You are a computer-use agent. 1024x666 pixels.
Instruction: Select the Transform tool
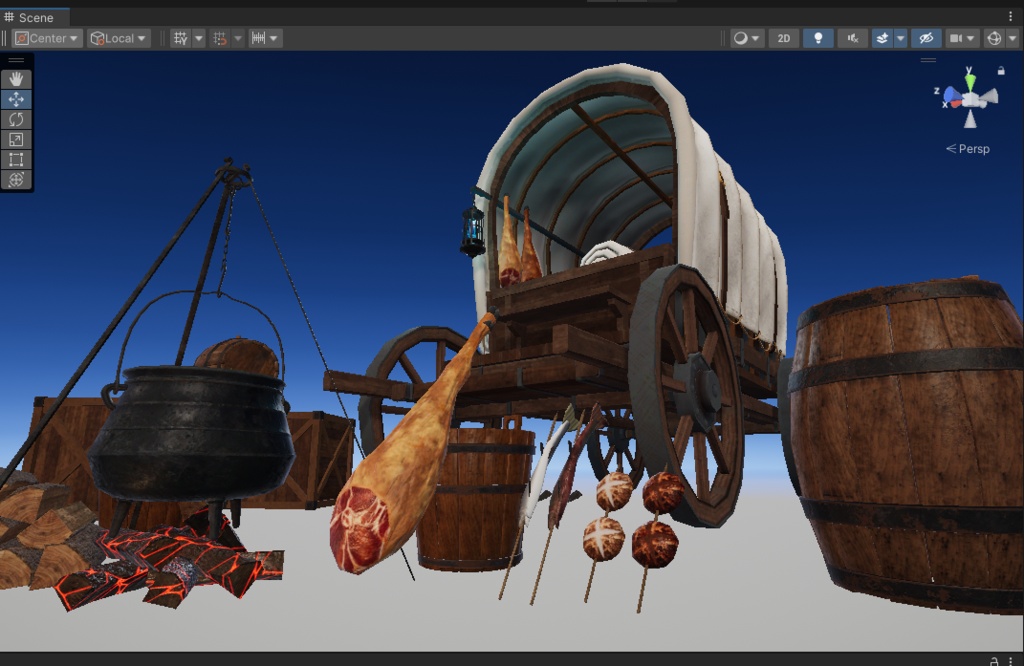[x=16, y=180]
